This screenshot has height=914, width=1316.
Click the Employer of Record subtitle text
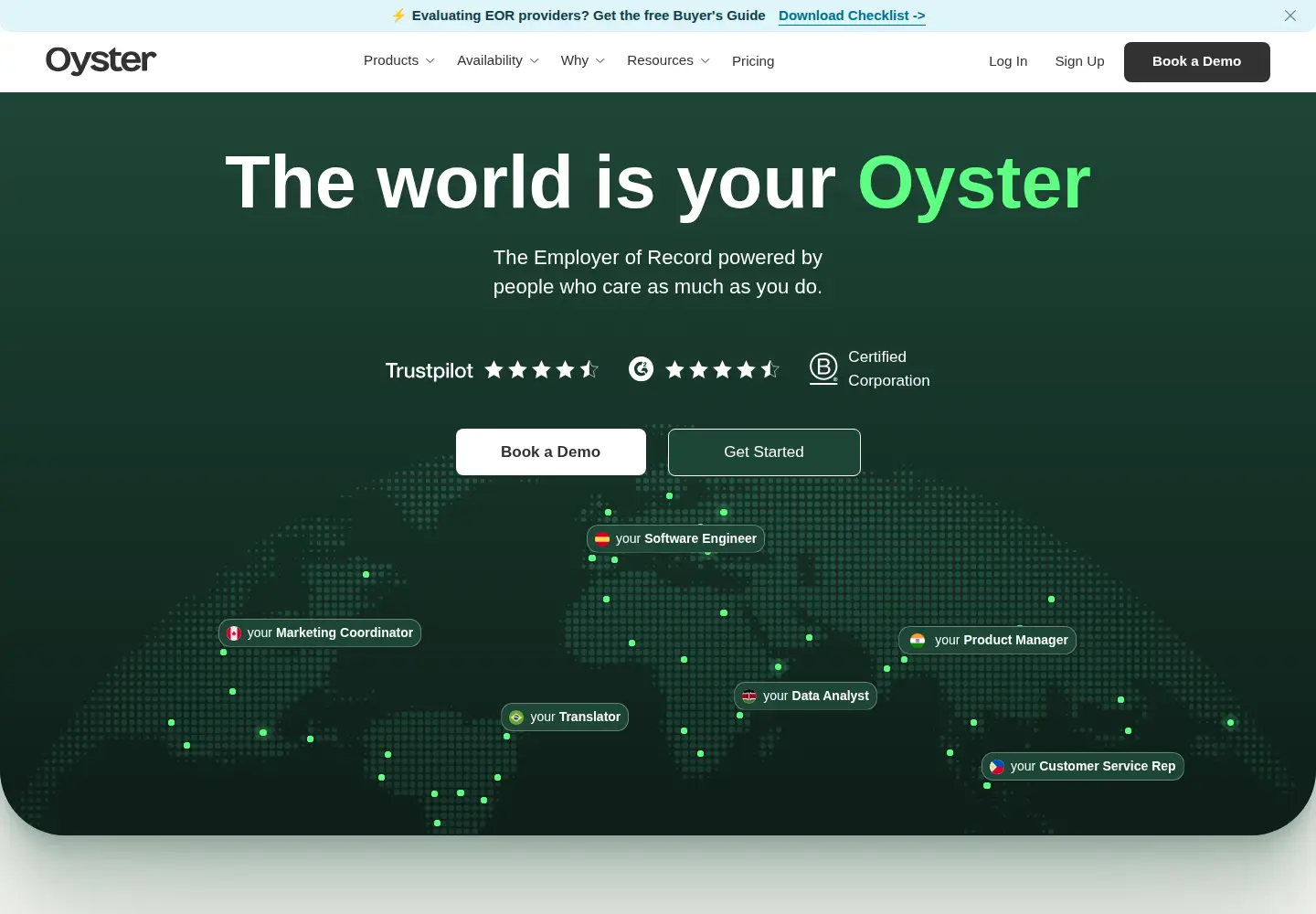point(658,271)
